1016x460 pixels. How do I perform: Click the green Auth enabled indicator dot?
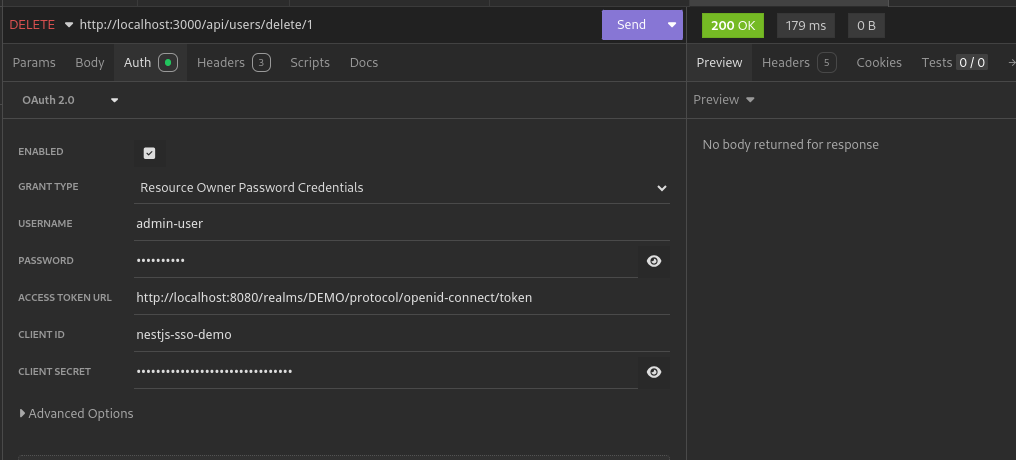(x=168, y=63)
